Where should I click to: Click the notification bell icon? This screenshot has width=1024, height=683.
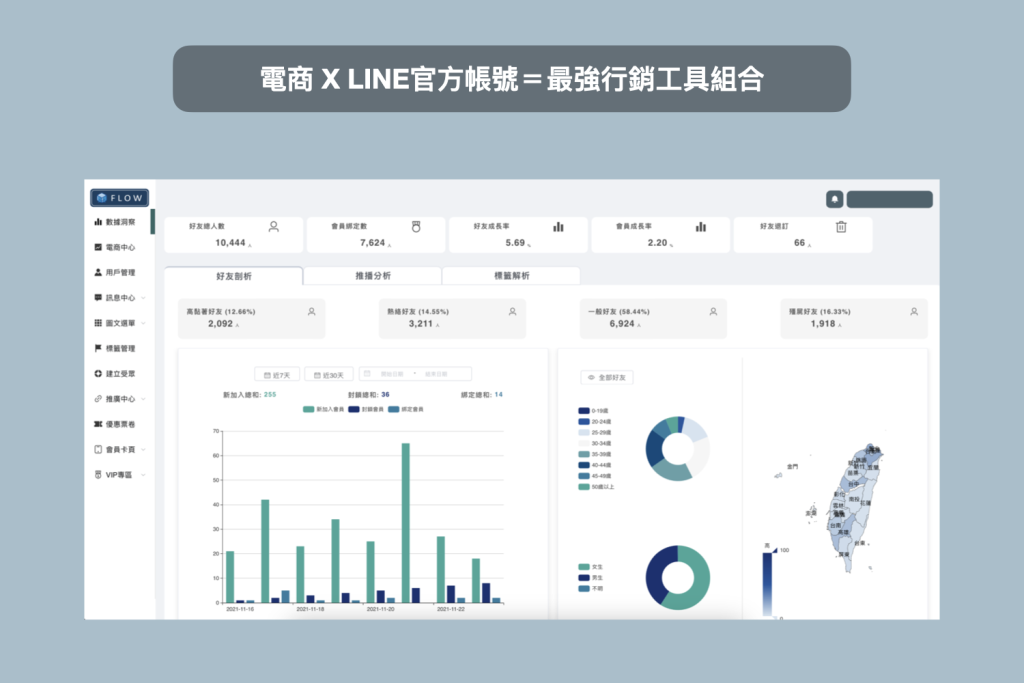835,199
